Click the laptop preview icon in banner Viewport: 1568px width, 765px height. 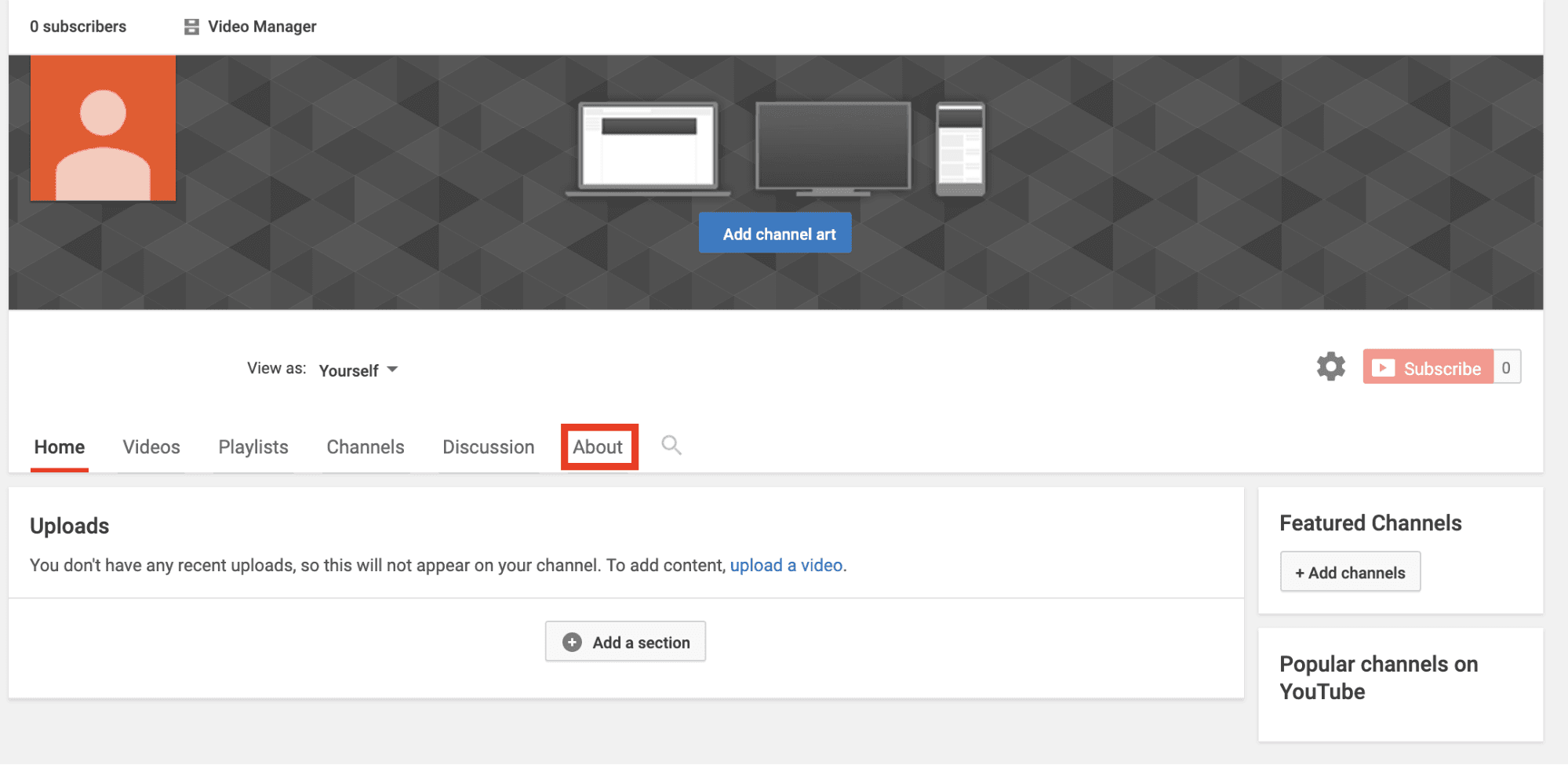pyautogui.click(x=648, y=148)
